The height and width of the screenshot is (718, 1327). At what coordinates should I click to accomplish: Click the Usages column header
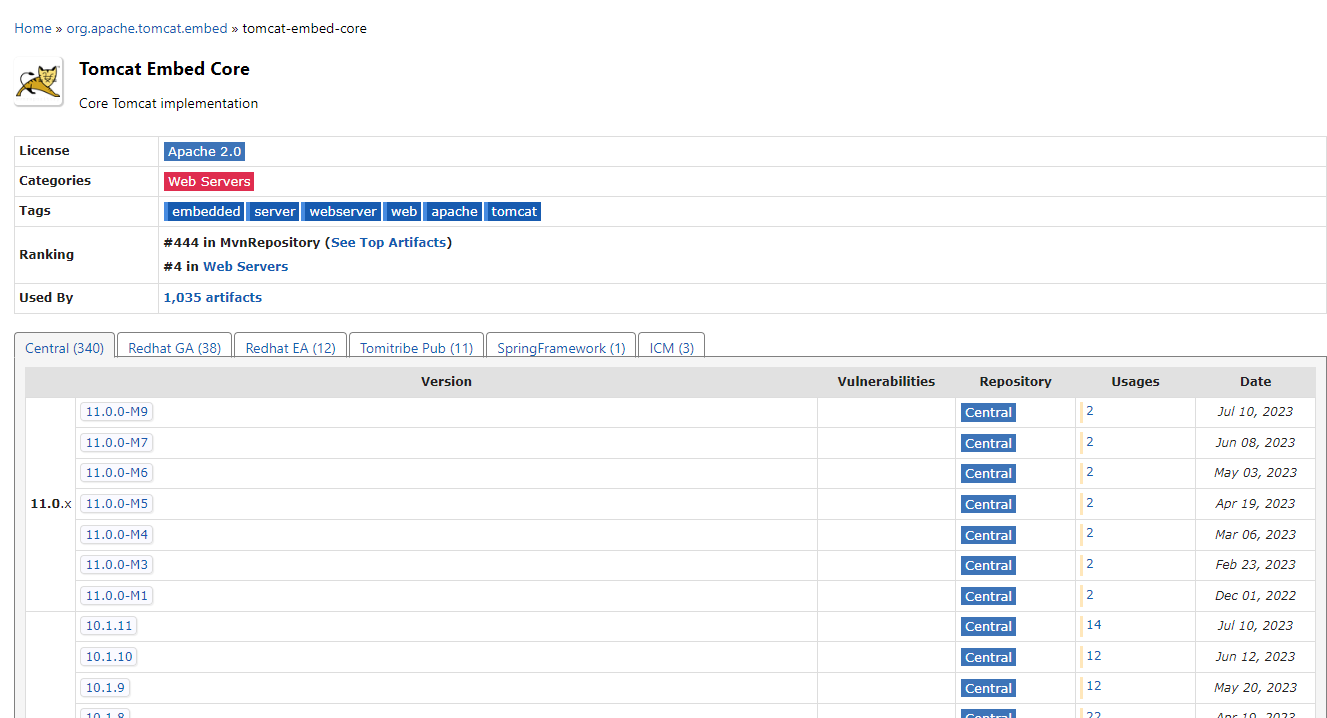(1135, 381)
